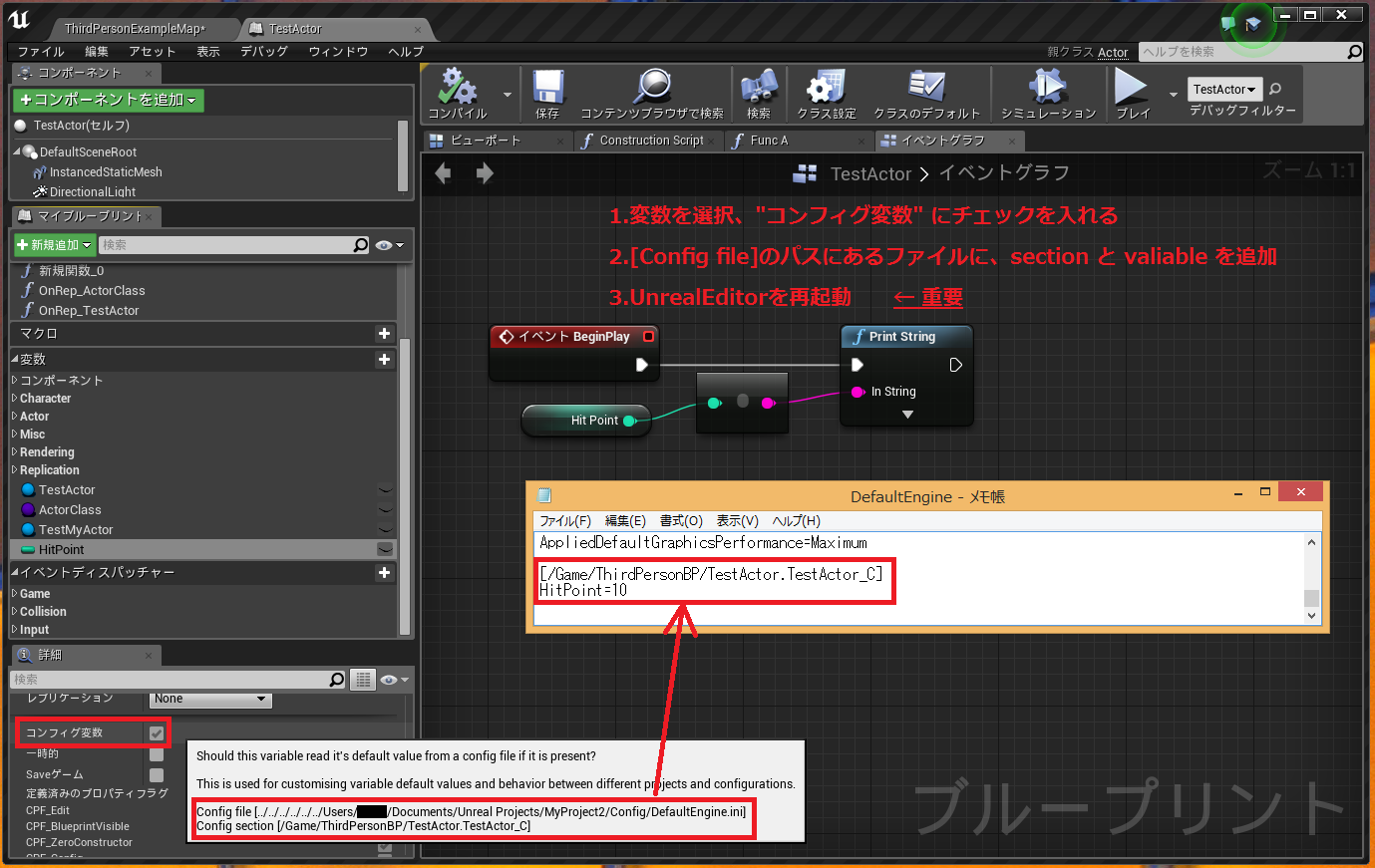Image resolution: width=1375 pixels, height=868 pixels.
Task: Click the debug filter magnifier icon
Action: [x=1275, y=89]
